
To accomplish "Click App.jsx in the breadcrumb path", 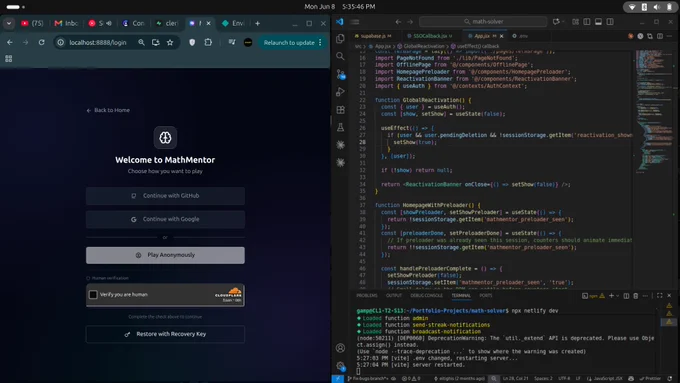I will 382,46.
